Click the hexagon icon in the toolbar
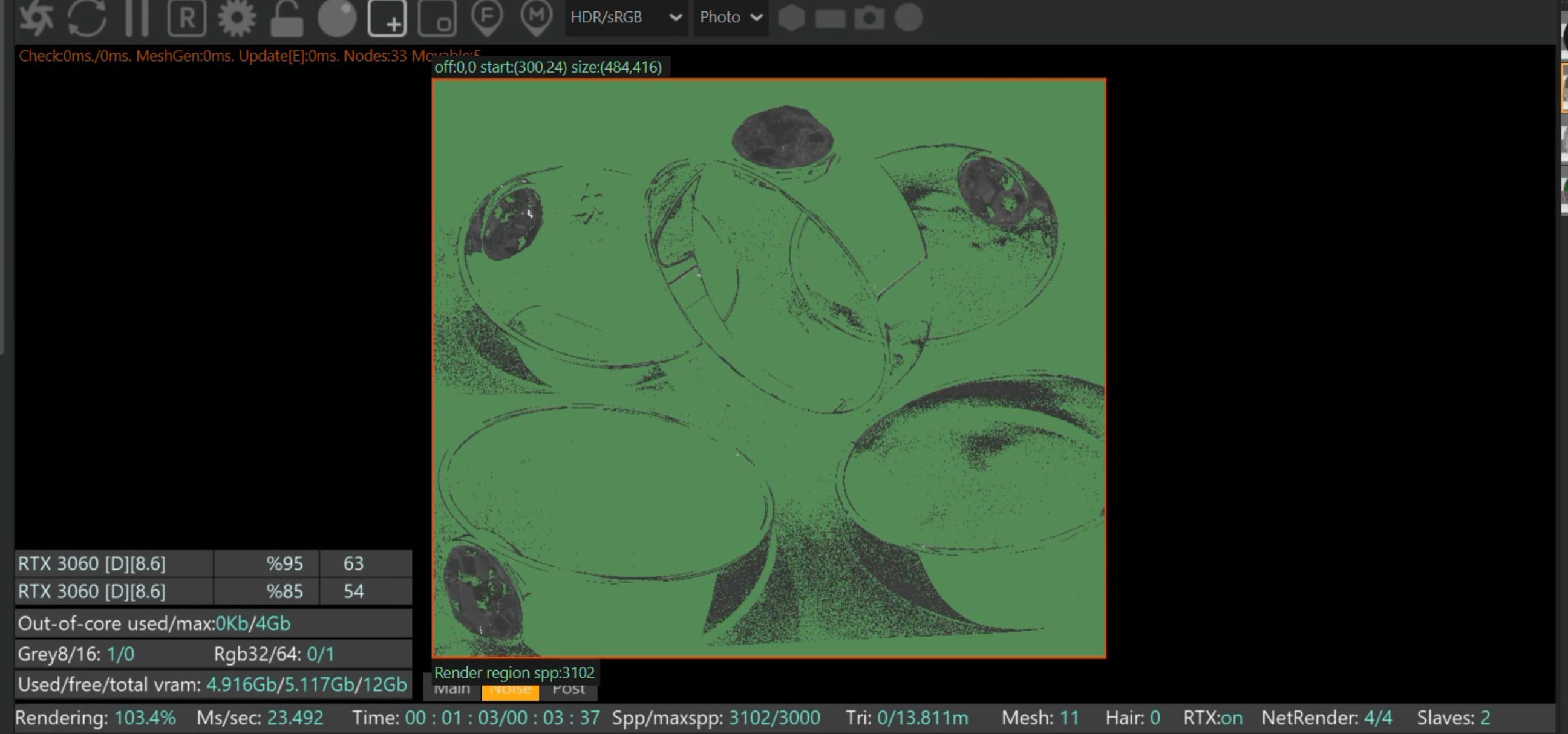Image resolution: width=1568 pixels, height=734 pixels. pyautogui.click(x=791, y=18)
